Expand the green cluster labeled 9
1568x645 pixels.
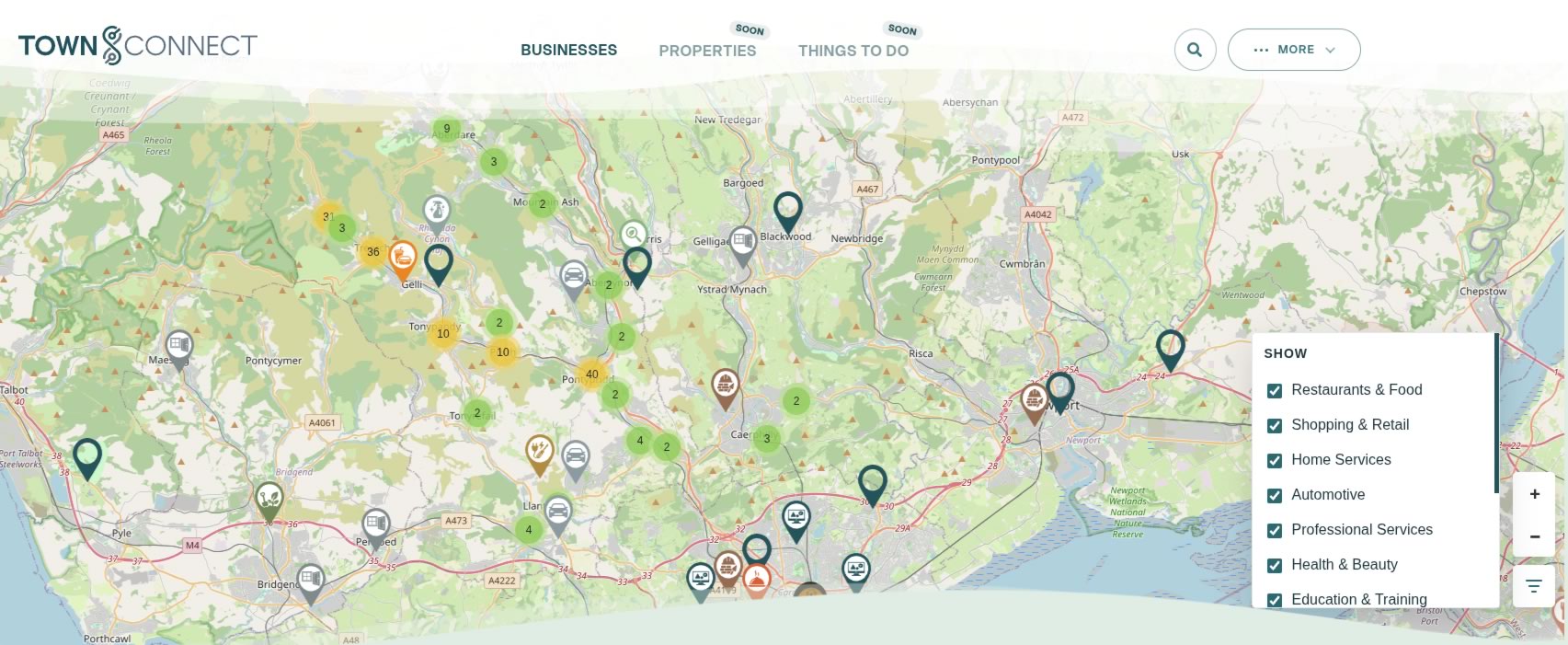click(447, 129)
